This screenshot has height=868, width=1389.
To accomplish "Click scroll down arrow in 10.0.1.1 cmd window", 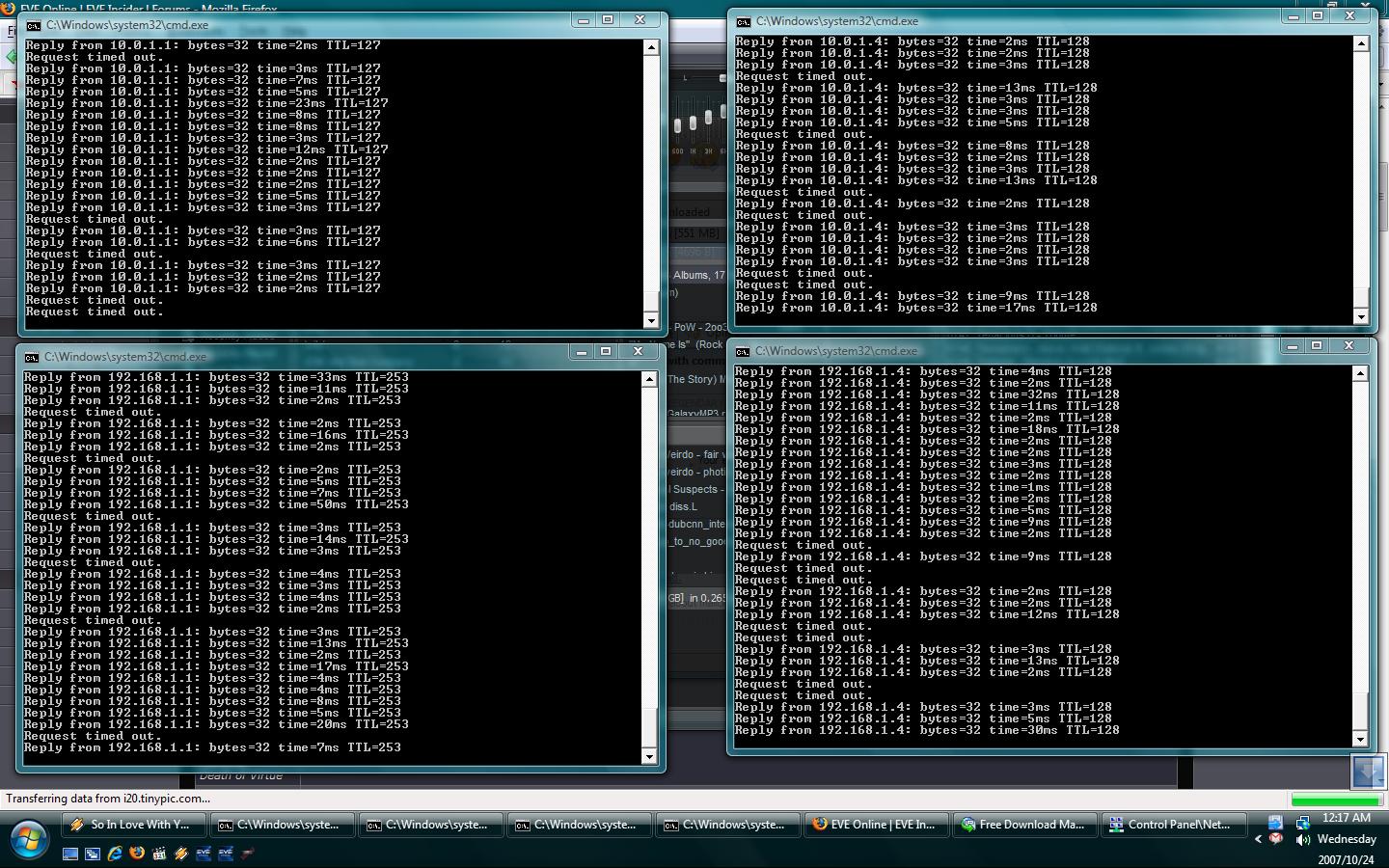I will (651, 320).
